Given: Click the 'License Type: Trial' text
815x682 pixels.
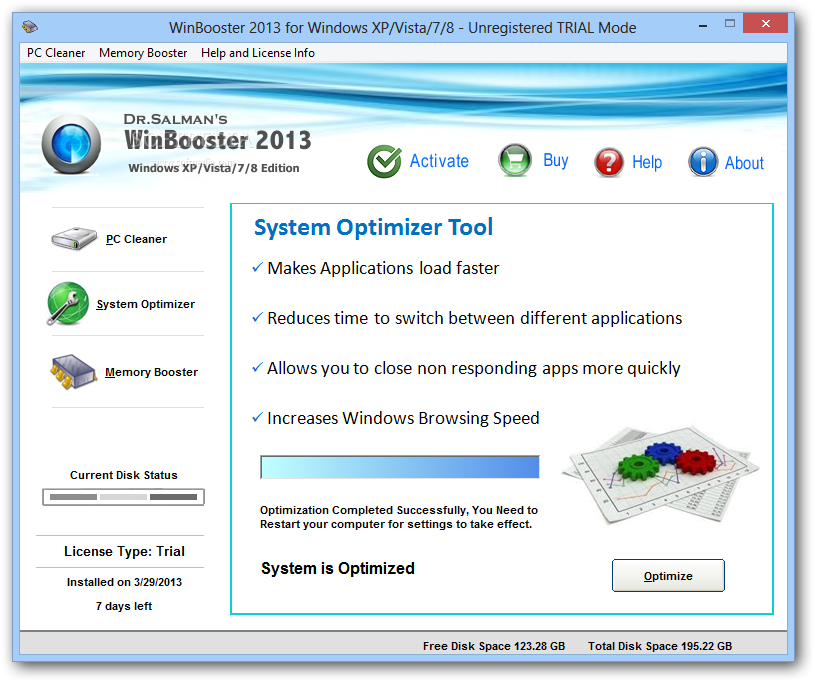Looking at the screenshot, I should coord(124,552).
